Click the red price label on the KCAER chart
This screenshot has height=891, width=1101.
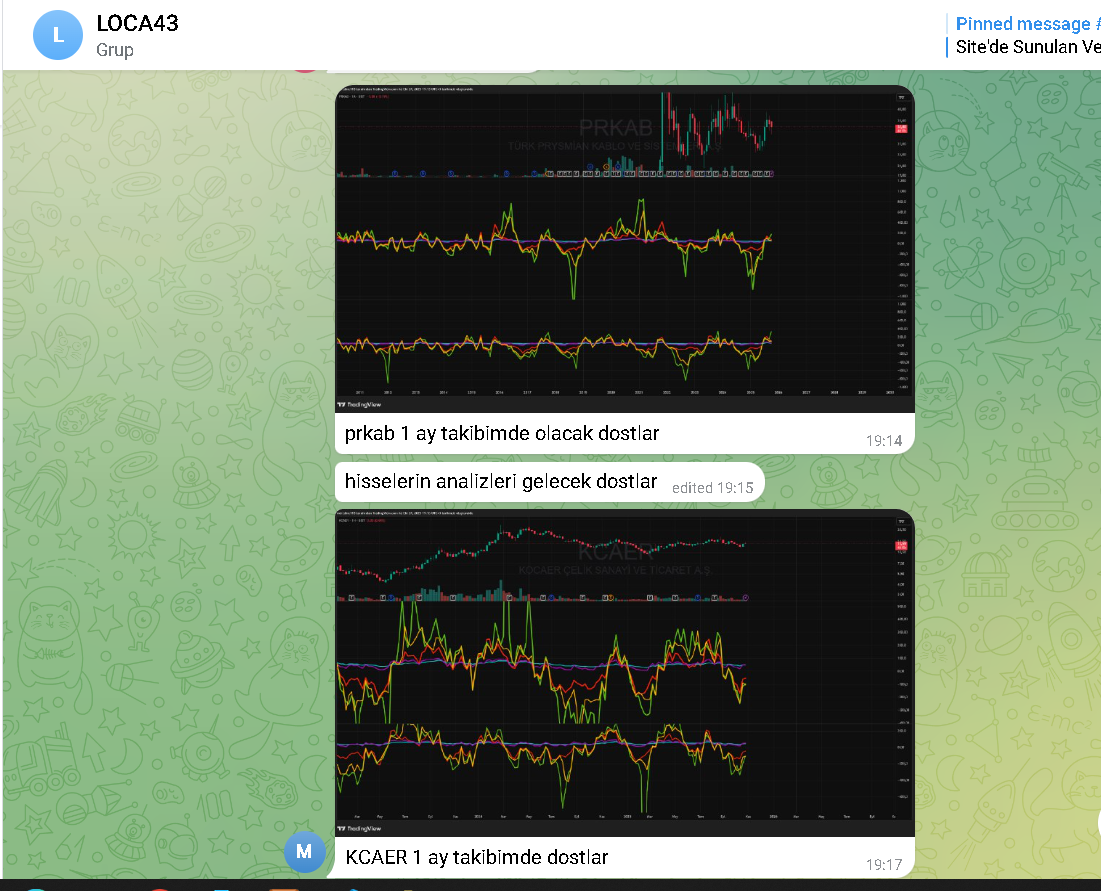901,545
